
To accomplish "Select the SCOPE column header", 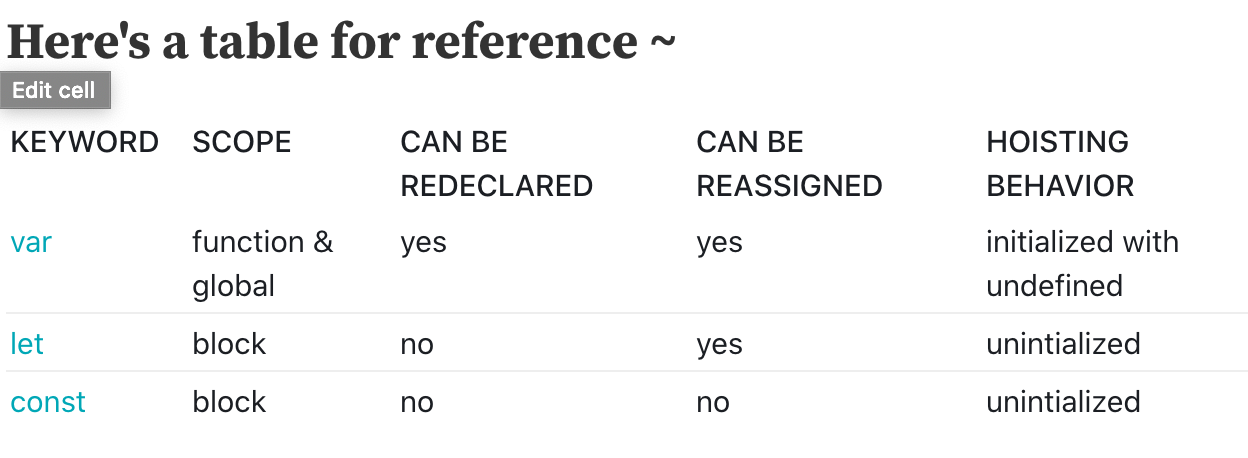I will (242, 142).
